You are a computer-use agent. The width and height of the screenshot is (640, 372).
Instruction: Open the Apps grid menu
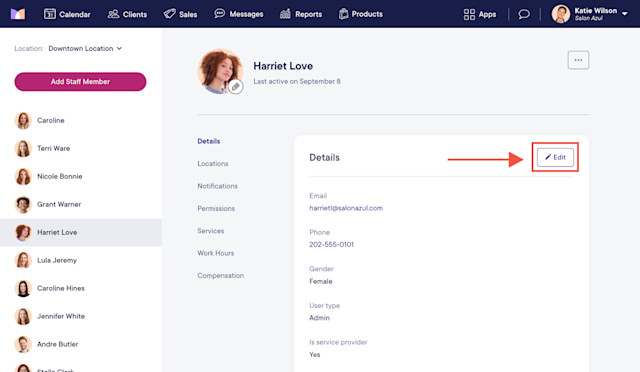click(x=480, y=14)
